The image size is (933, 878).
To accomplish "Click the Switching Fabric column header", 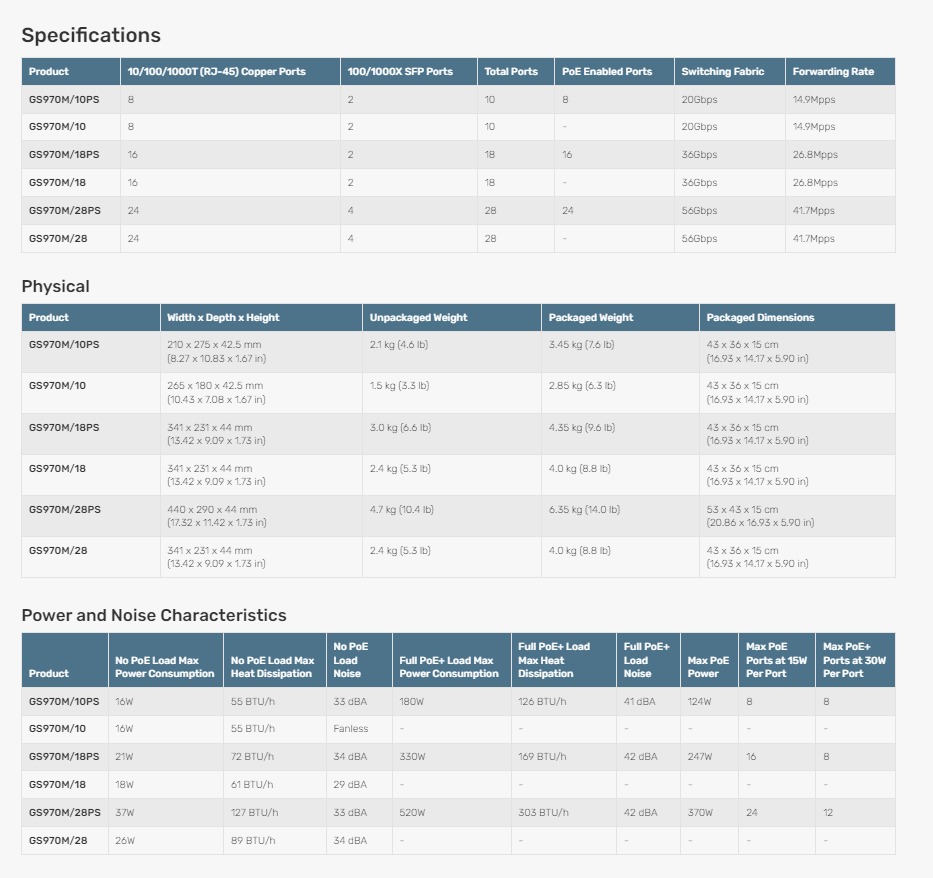I will point(722,71).
